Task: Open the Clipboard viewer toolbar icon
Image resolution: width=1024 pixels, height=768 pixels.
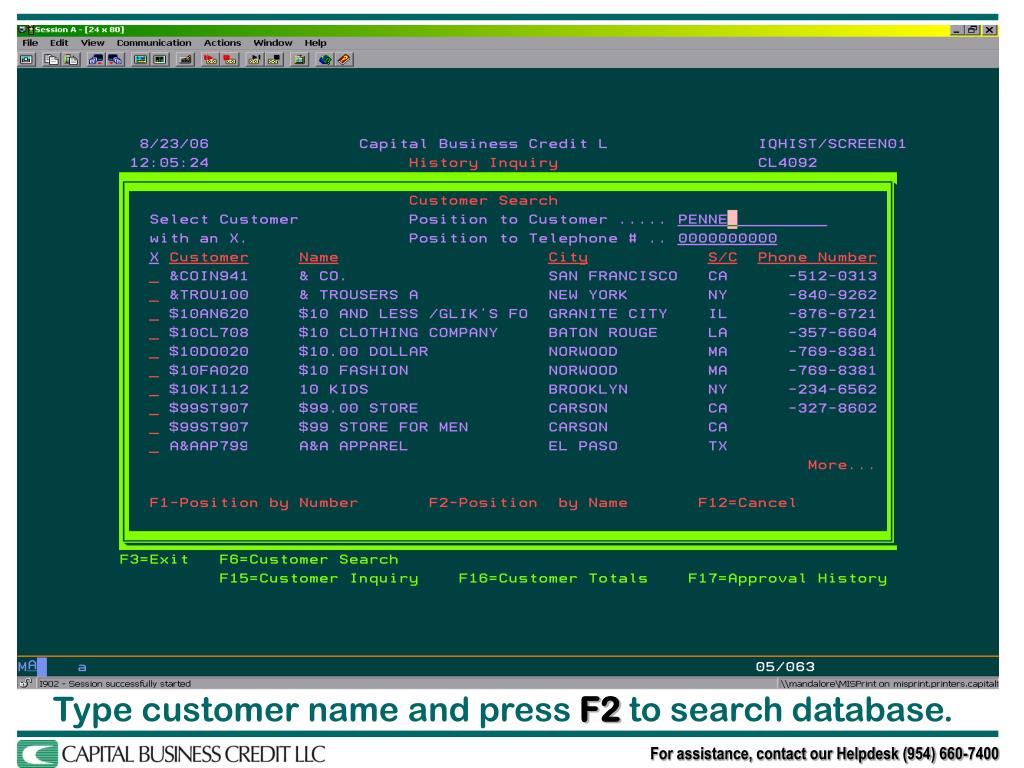Action: coord(300,59)
